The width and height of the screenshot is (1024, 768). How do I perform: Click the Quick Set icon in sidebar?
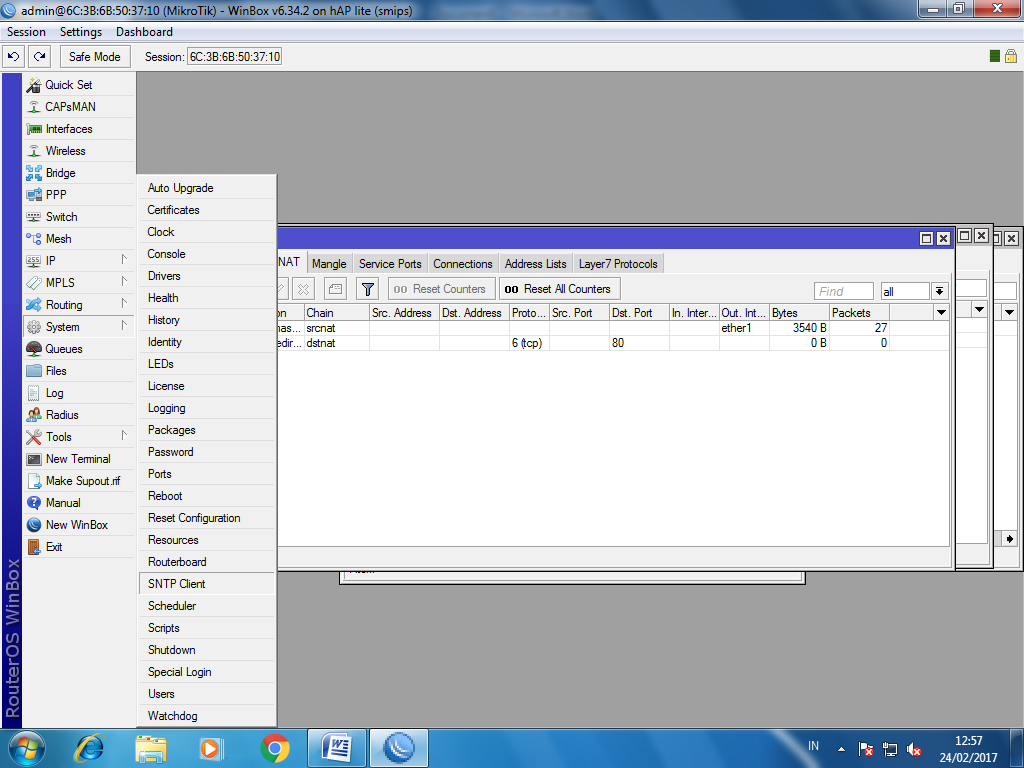[33, 85]
